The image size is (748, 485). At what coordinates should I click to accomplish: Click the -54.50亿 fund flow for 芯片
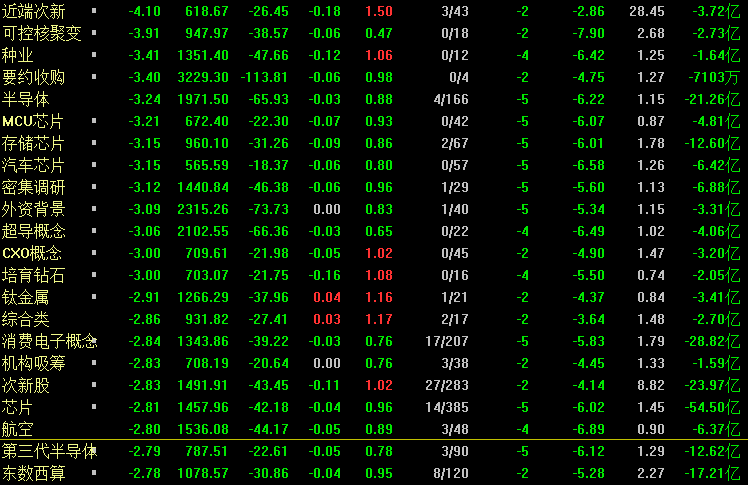[712, 407]
